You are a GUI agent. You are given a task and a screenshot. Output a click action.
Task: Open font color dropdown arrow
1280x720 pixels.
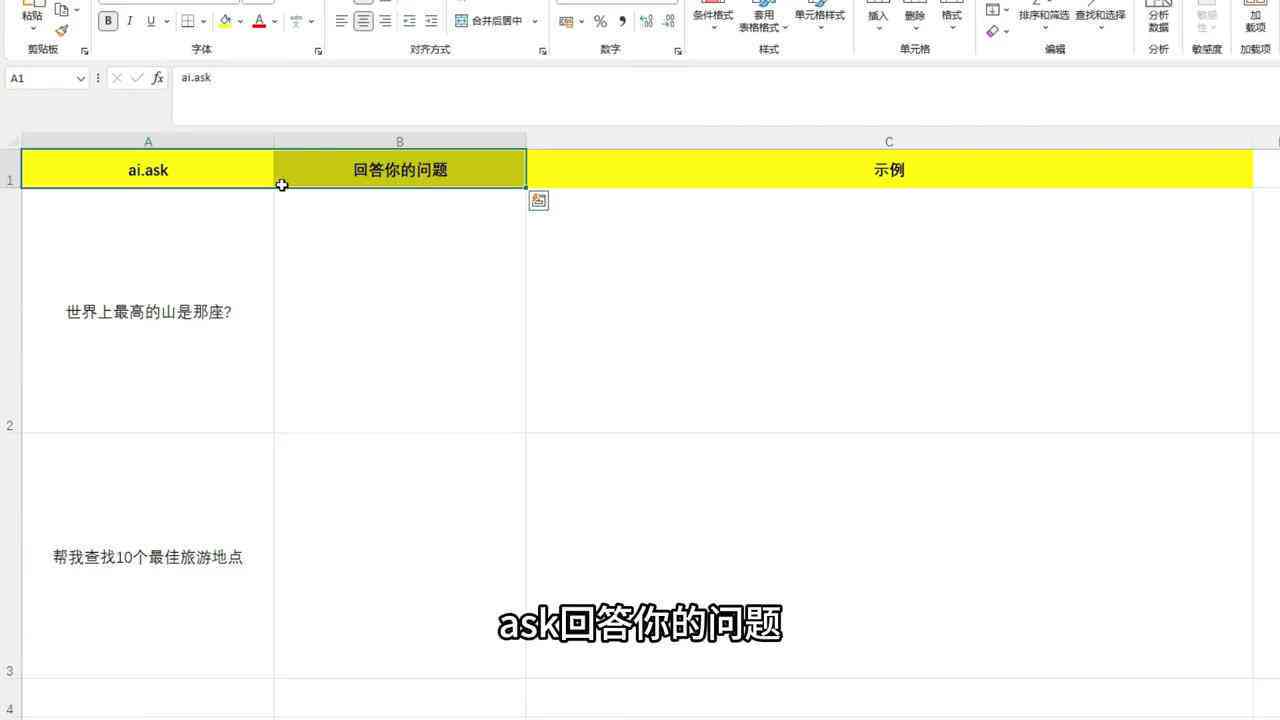coord(275,21)
